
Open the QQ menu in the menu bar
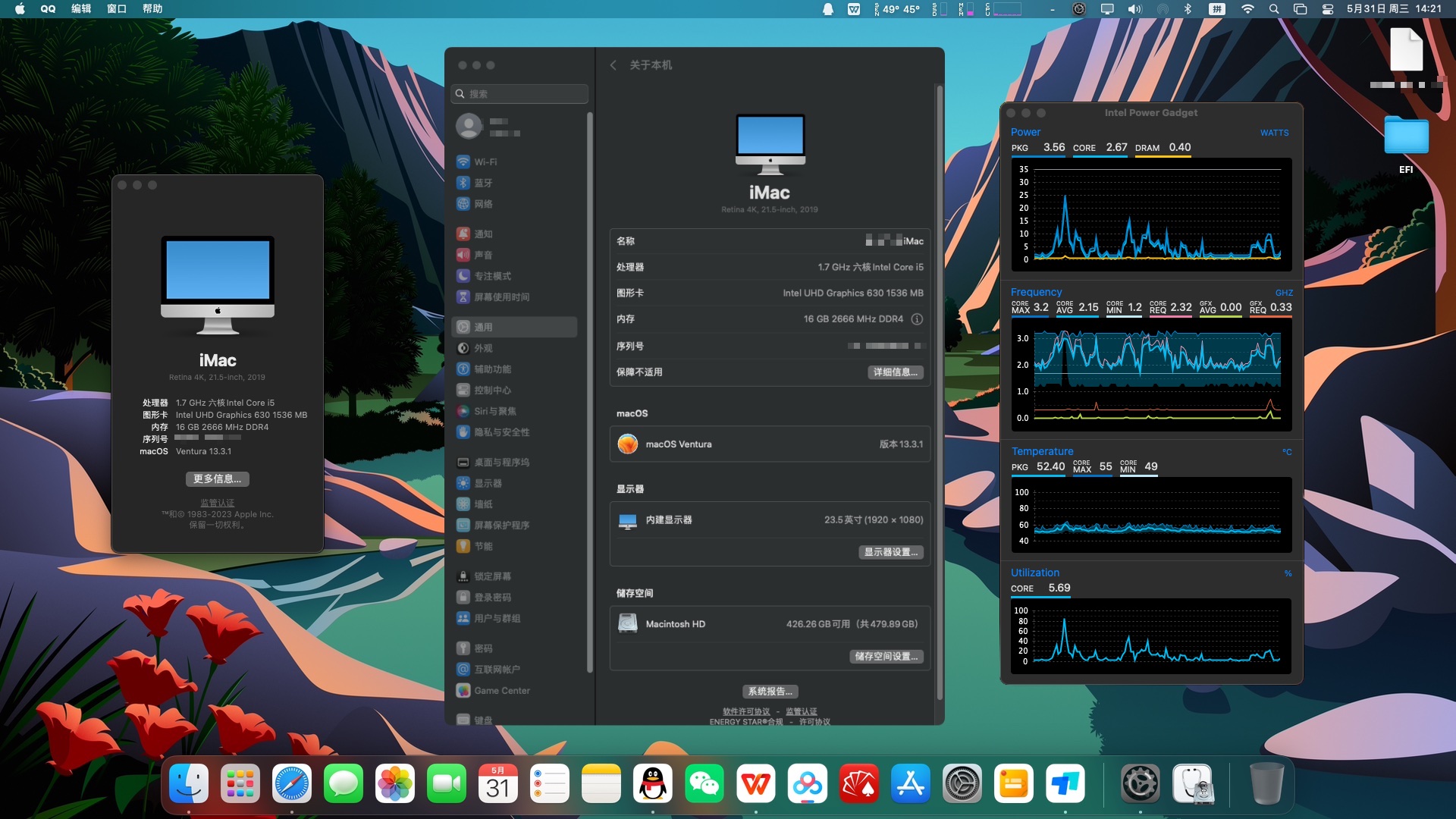tap(48, 9)
